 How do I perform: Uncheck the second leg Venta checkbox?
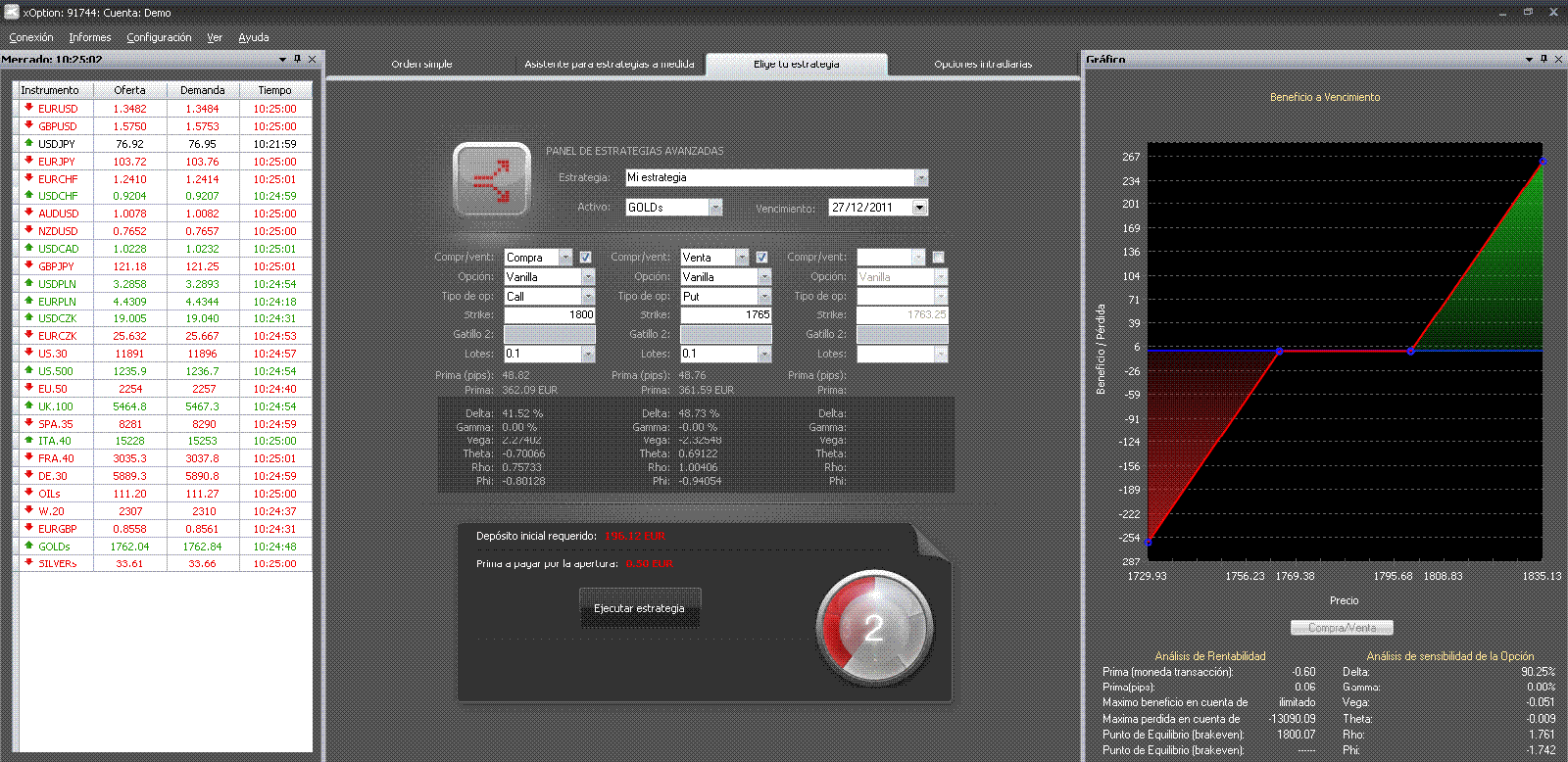(x=761, y=258)
